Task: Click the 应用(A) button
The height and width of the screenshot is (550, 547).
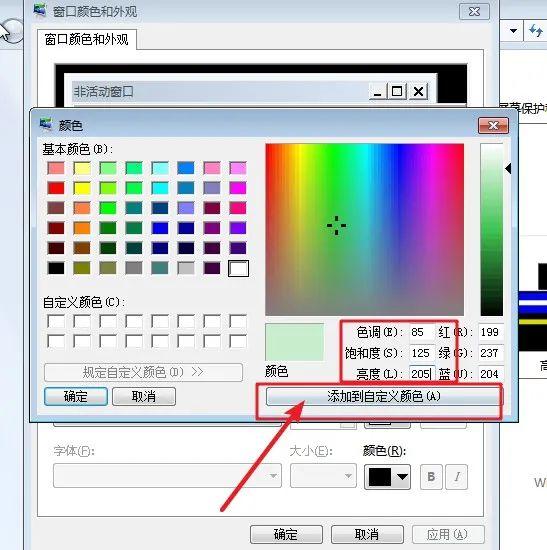Action: point(448,534)
